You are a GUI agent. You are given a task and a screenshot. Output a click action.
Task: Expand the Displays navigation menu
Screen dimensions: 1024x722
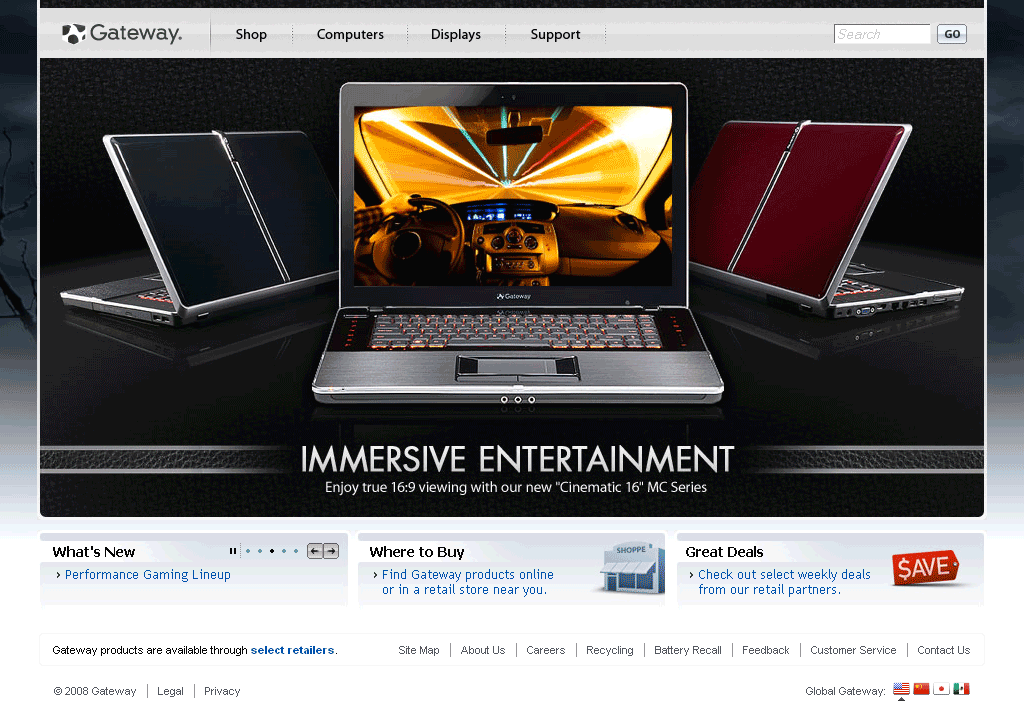tap(456, 34)
